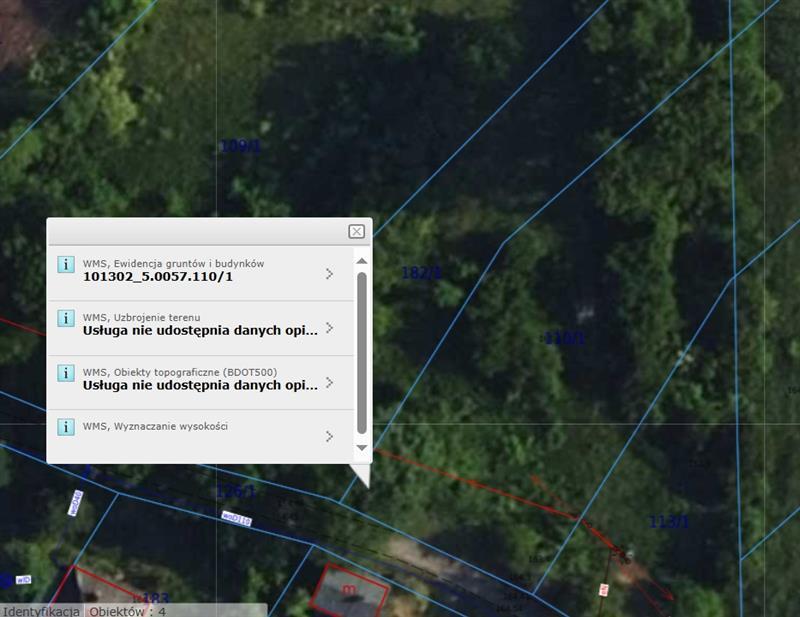Click parcel label 109/1 on map
Viewport: 800px width, 617px height.
point(240,147)
